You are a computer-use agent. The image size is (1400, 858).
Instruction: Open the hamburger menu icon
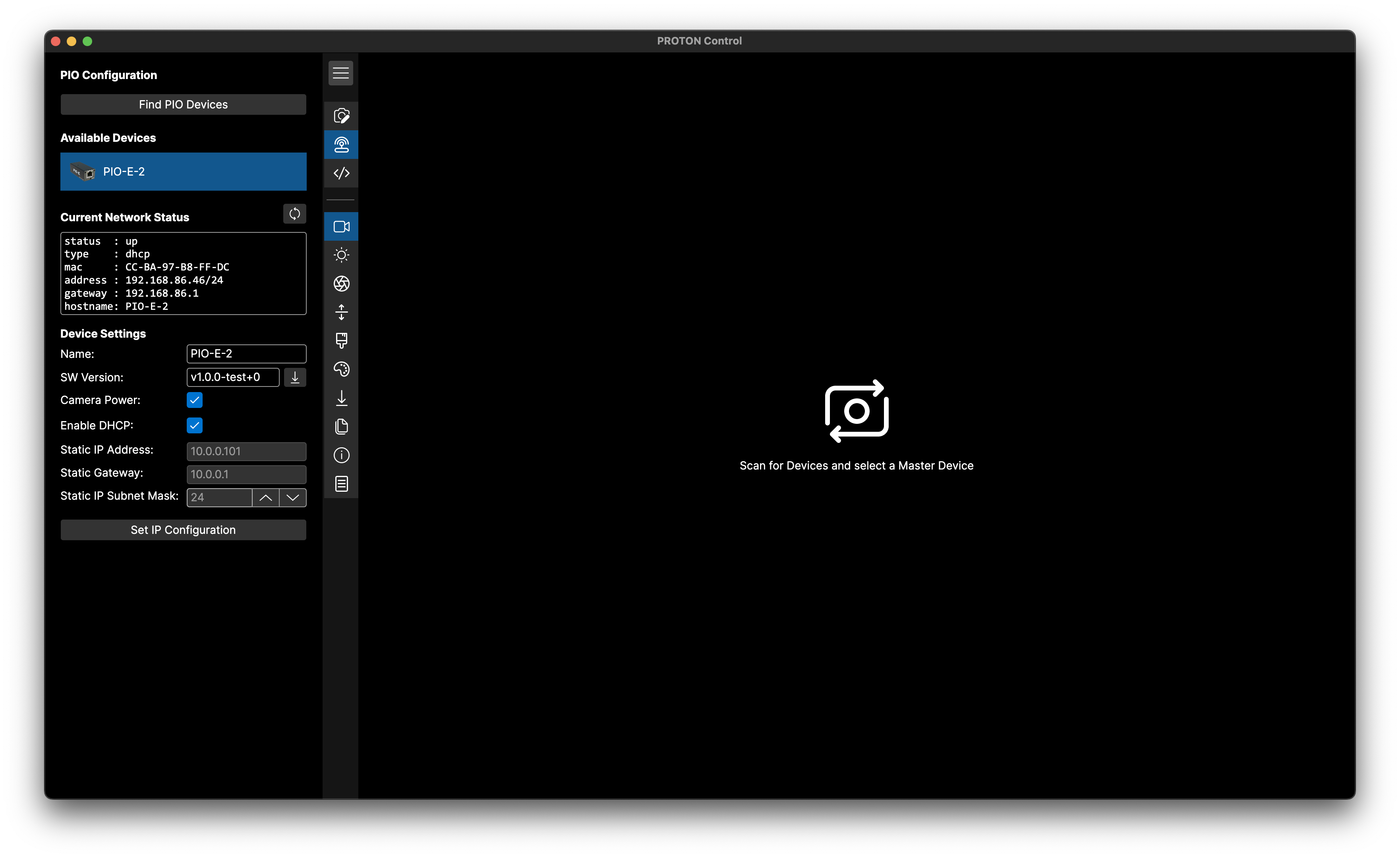pos(340,73)
